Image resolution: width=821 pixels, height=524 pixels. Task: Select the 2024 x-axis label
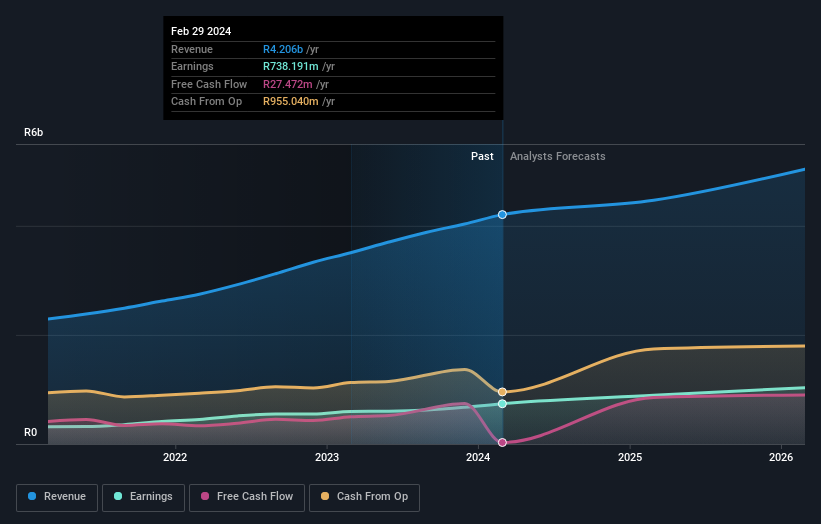(478, 457)
